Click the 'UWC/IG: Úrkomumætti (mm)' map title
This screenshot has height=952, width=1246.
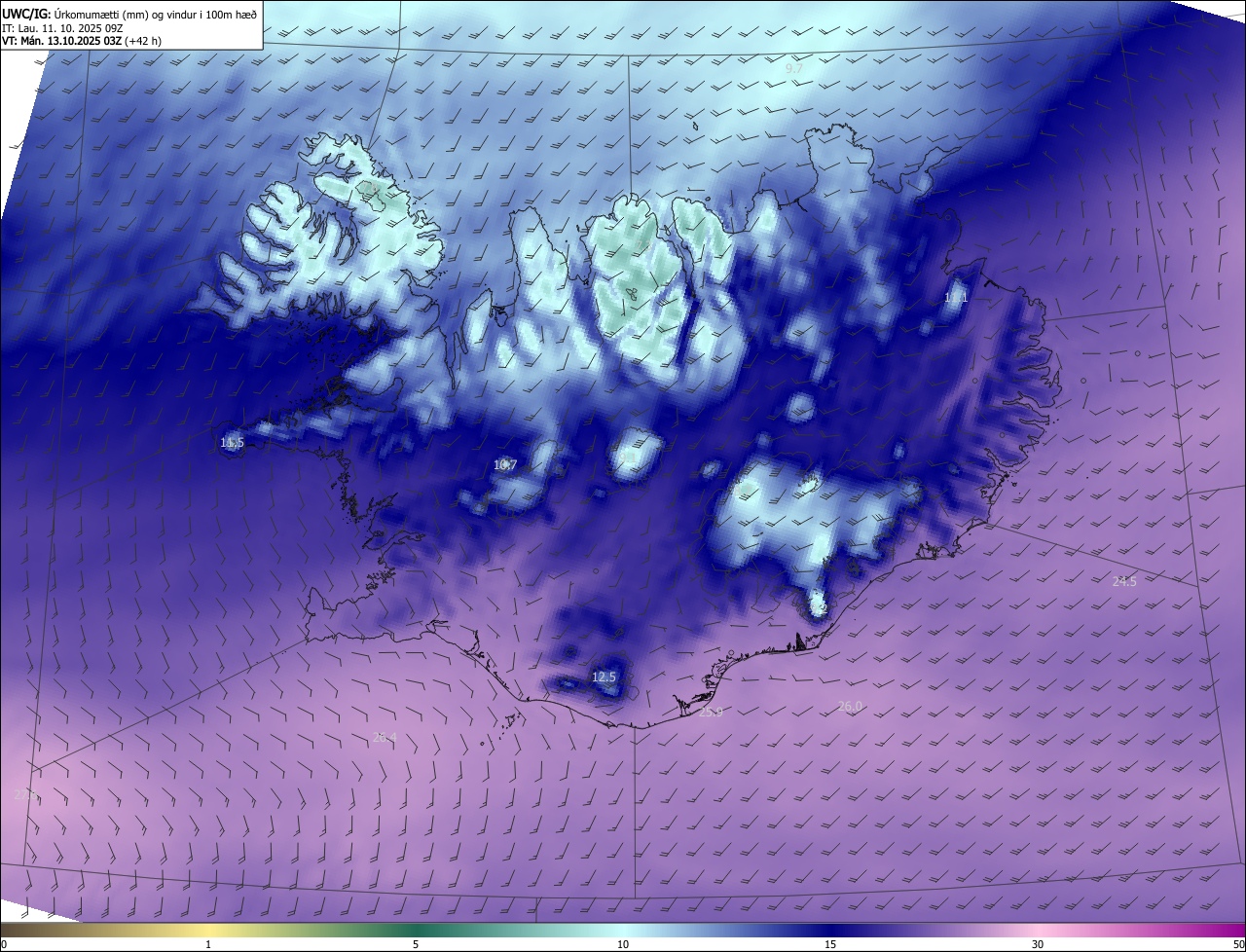(x=128, y=13)
